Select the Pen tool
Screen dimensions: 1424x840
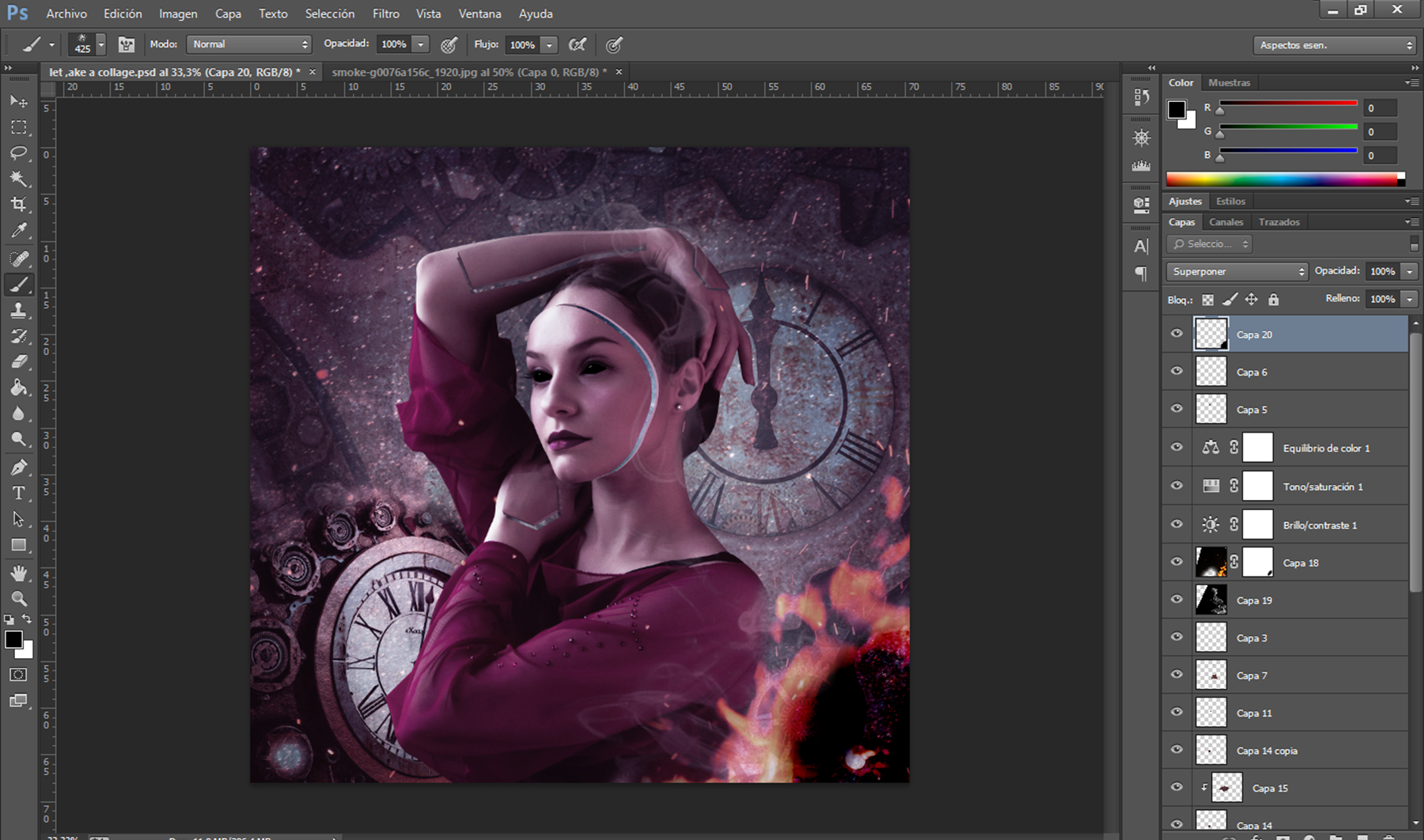19,467
